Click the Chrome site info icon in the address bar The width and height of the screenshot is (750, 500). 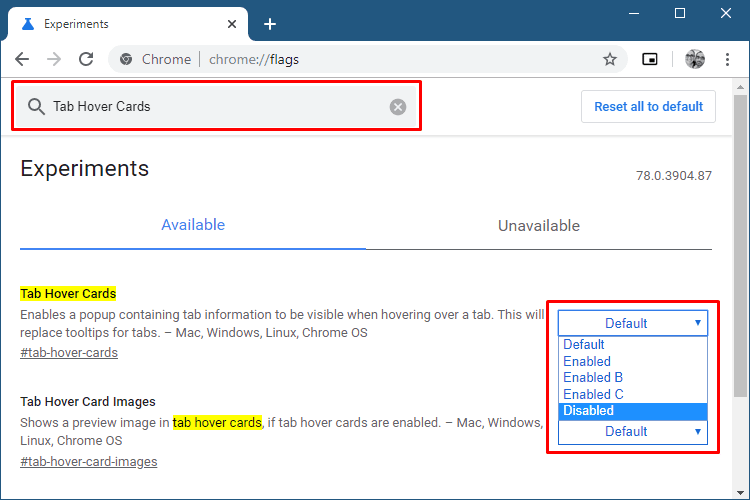point(126,59)
